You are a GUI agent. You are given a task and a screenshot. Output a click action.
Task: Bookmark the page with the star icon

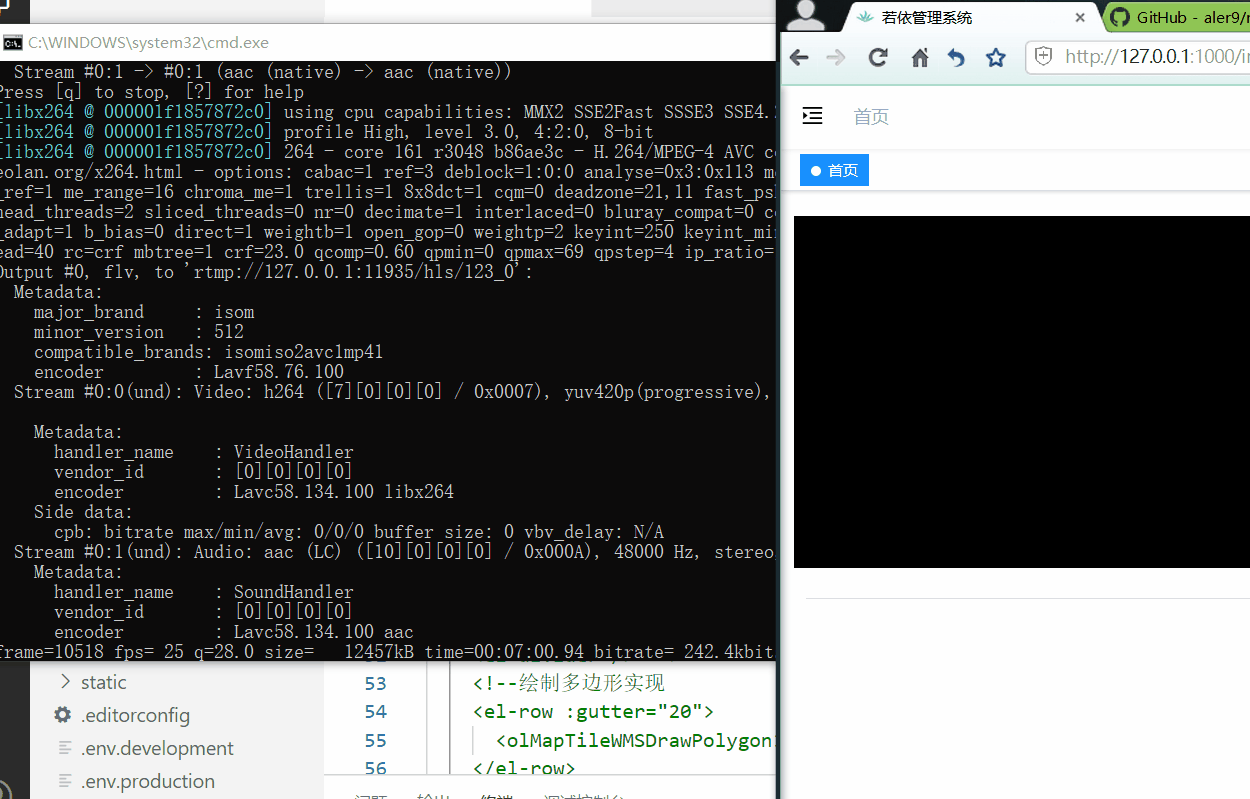(x=995, y=58)
